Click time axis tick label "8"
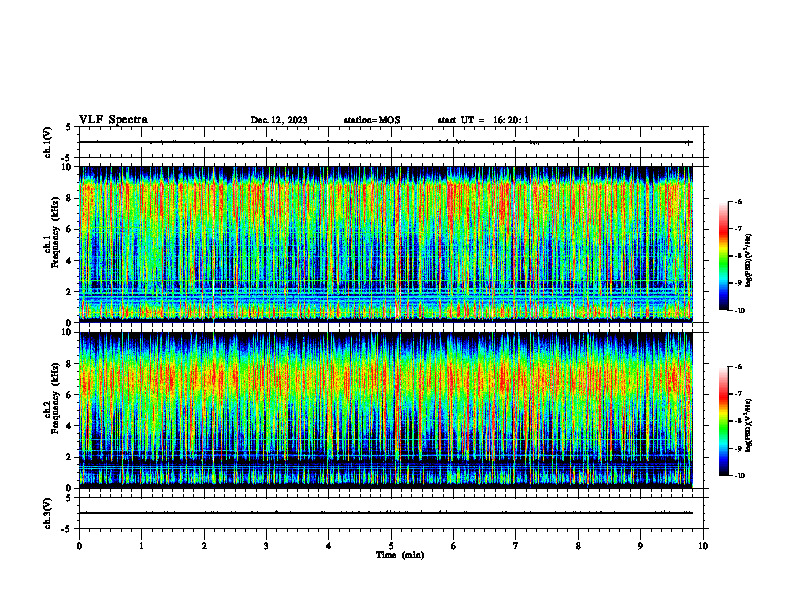Screen dimensions: 792x612 [578, 546]
